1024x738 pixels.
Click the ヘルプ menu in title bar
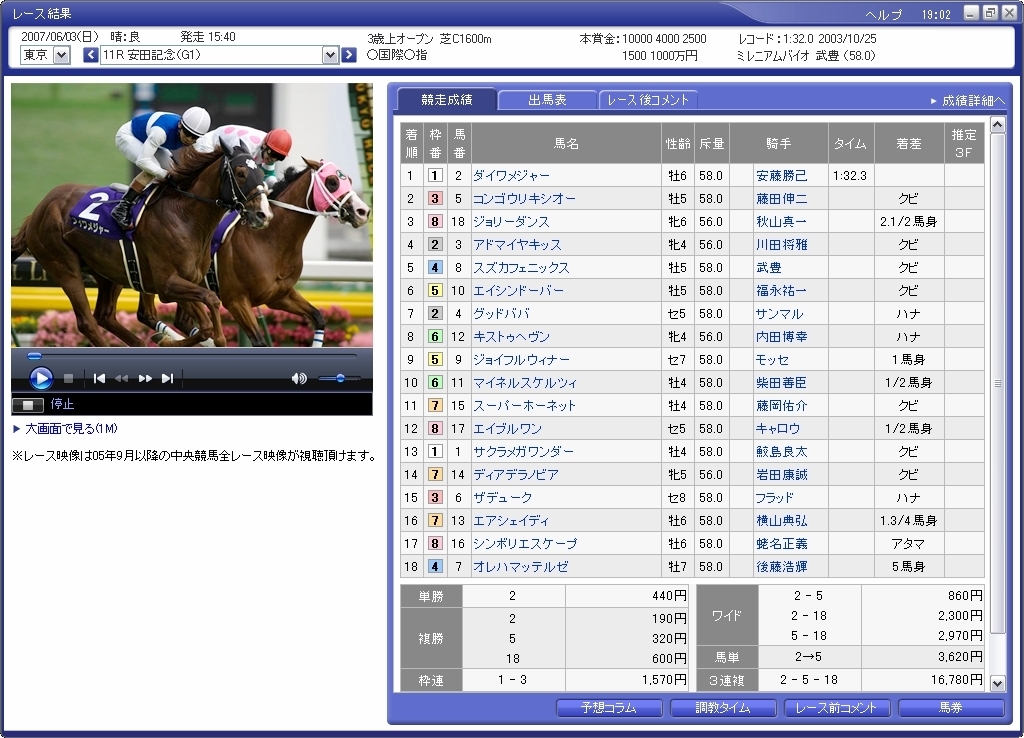(883, 14)
